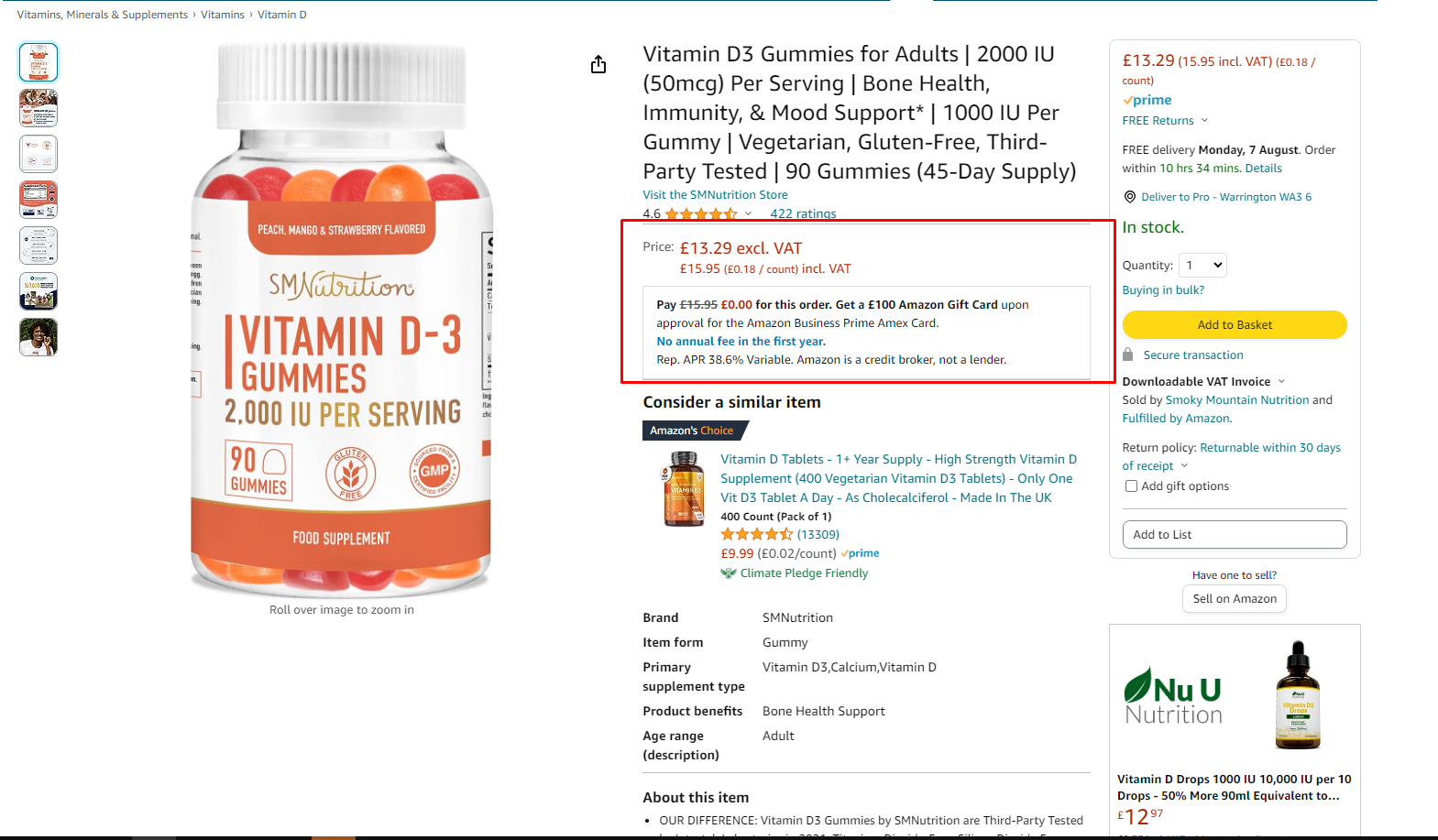Expand the Downloadable VAT Invoice dropdown
The height and width of the screenshot is (840, 1438).
1281,382
